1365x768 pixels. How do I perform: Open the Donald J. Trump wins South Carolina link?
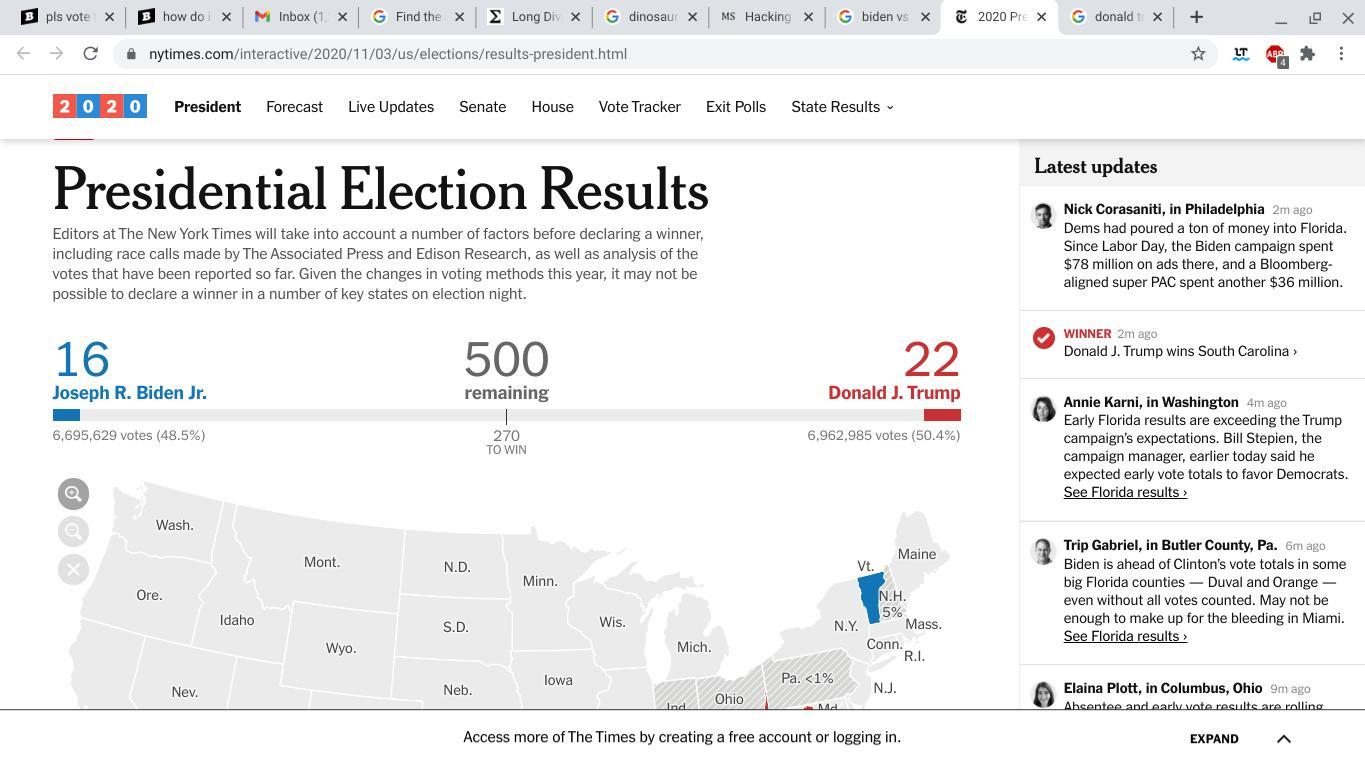tap(1180, 351)
